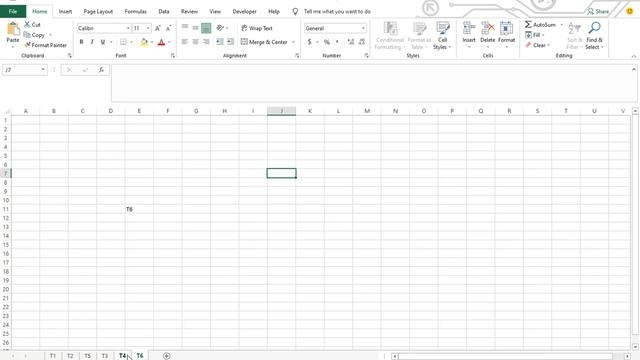The height and width of the screenshot is (360, 640).
Task: Apply accounting dollar format
Action: point(309,42)
